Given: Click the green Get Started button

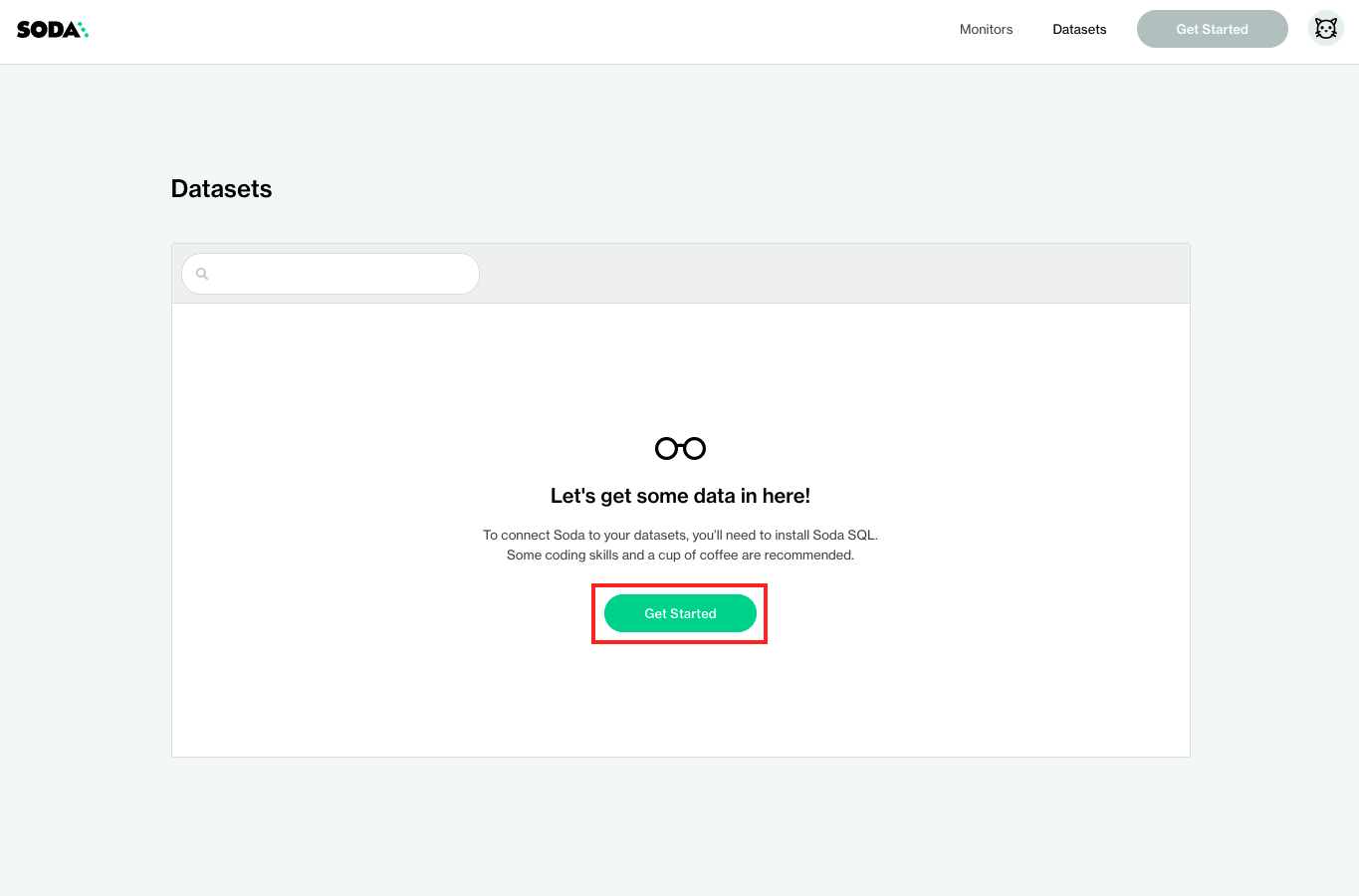Looking at the screenshot, I should click(680, 613).
